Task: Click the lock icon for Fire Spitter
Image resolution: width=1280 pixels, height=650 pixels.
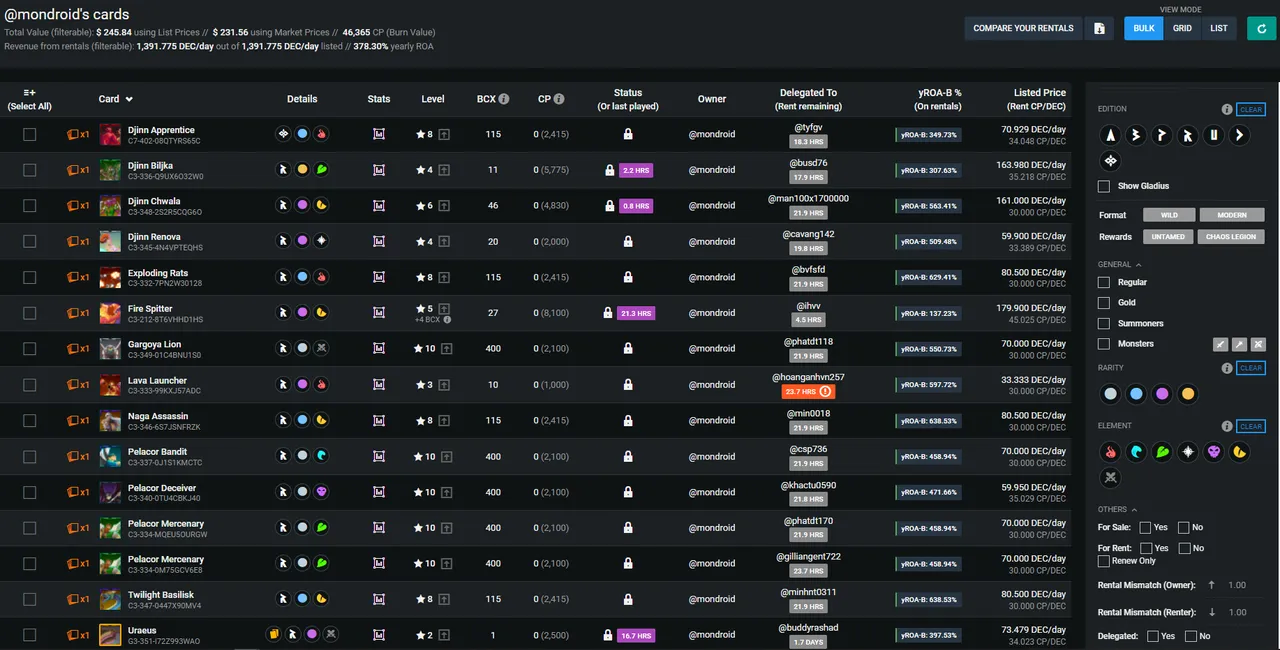Action: coord(608,313)
